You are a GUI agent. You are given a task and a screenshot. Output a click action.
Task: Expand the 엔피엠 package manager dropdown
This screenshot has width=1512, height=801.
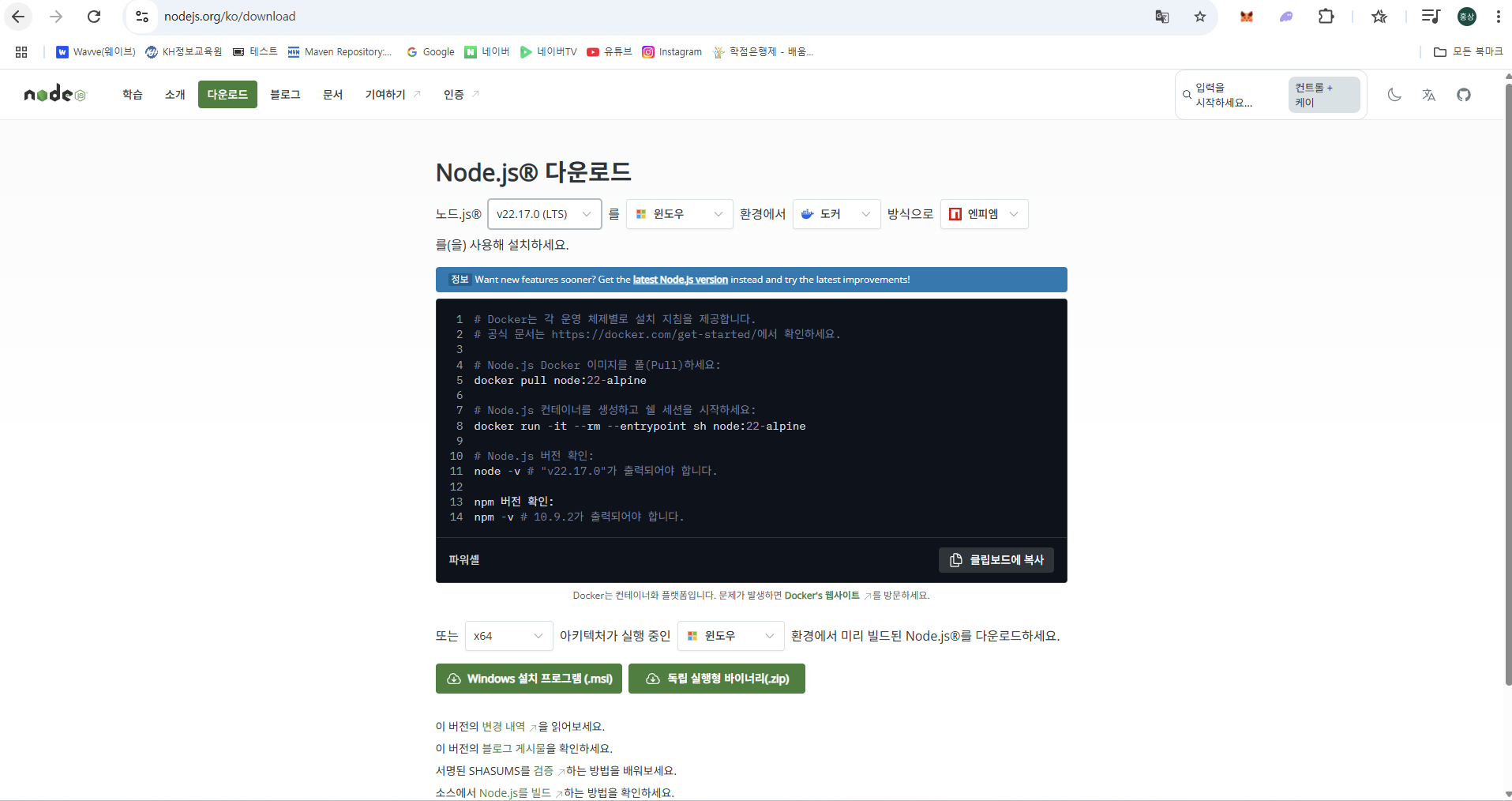point(984,214)
